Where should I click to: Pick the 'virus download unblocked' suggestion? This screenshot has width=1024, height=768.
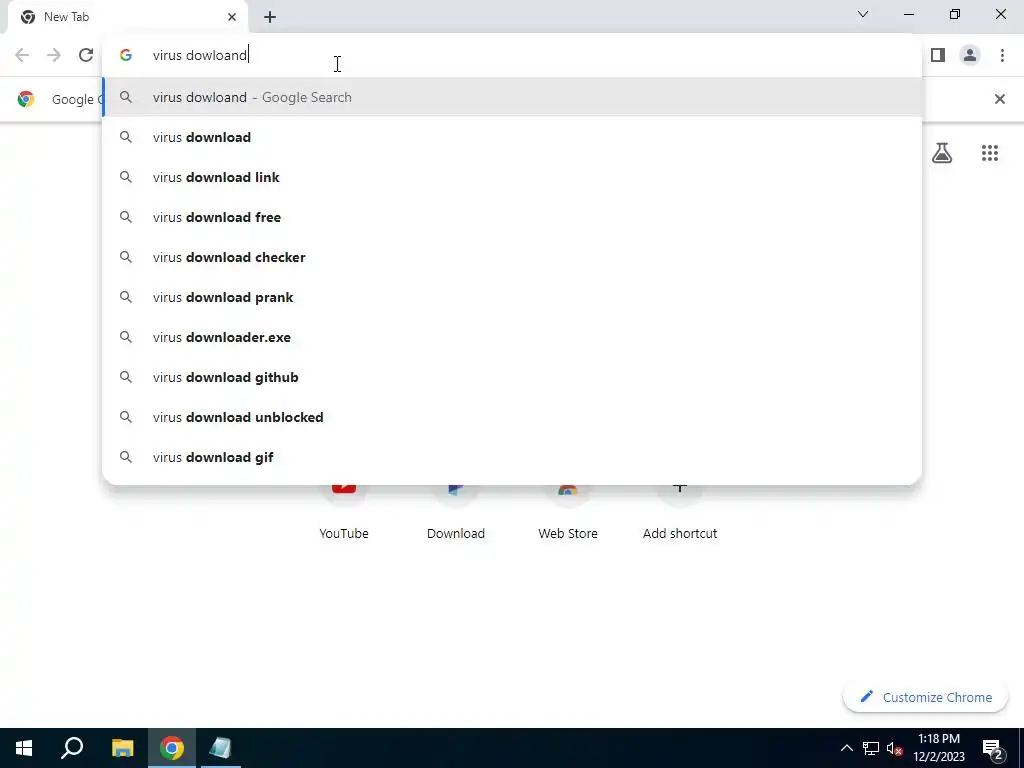point(512,417)
